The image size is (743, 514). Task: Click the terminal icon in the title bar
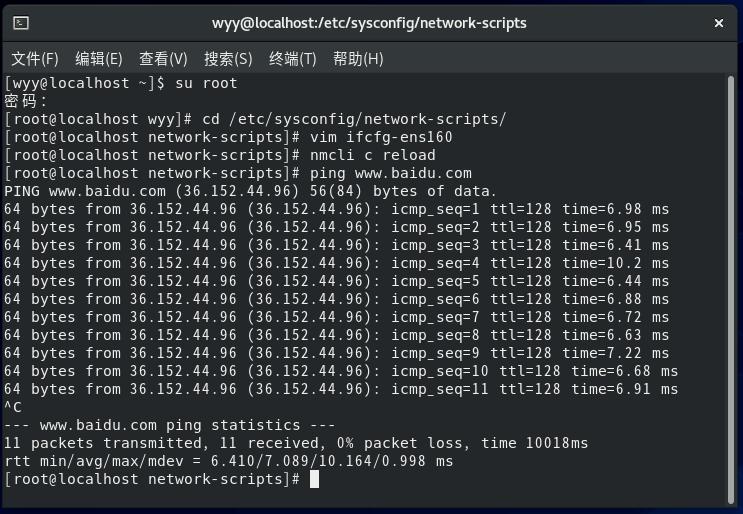21,23
